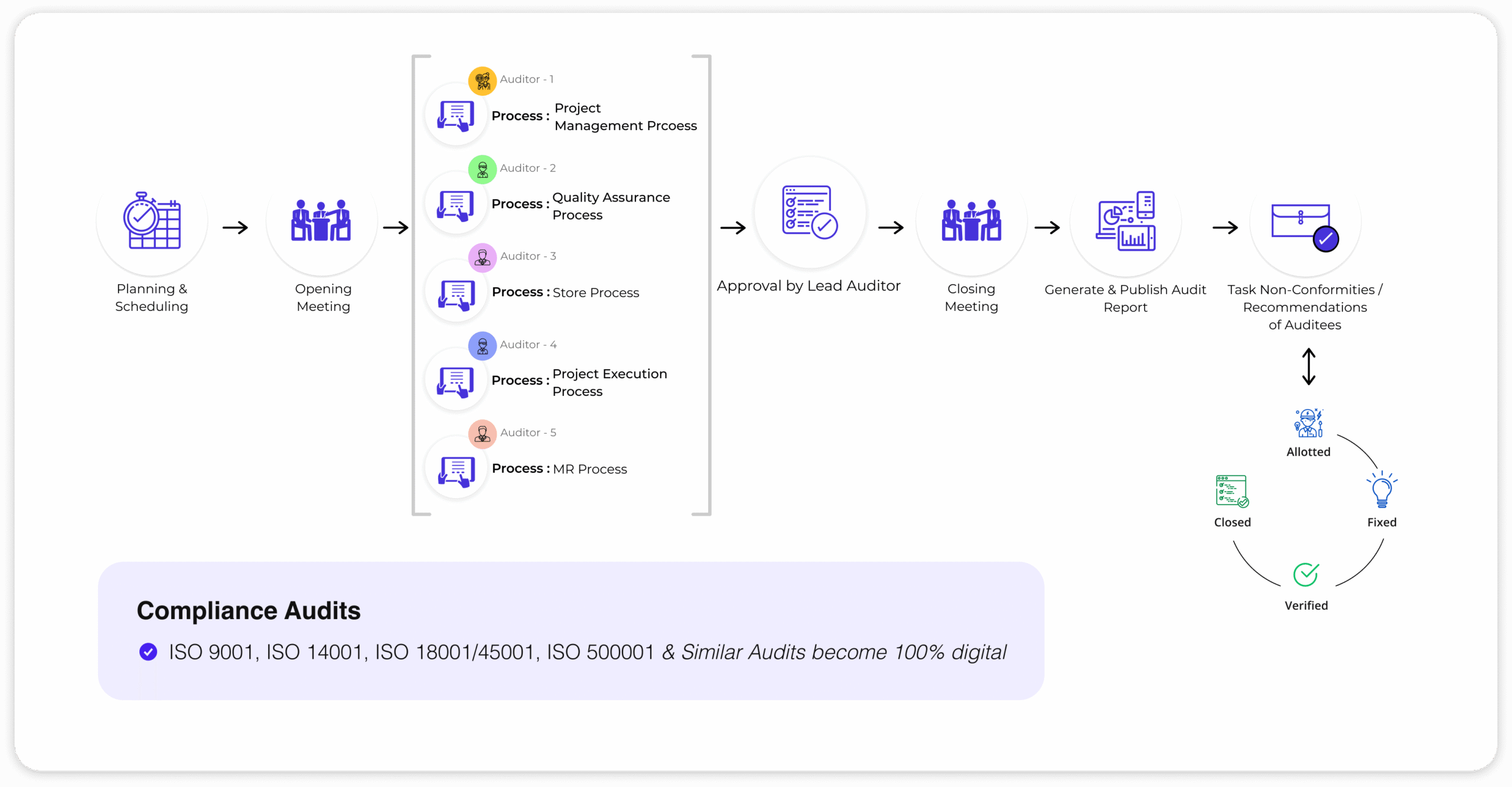Select the Auditor - 3 pink avatar

click(483, 258)
